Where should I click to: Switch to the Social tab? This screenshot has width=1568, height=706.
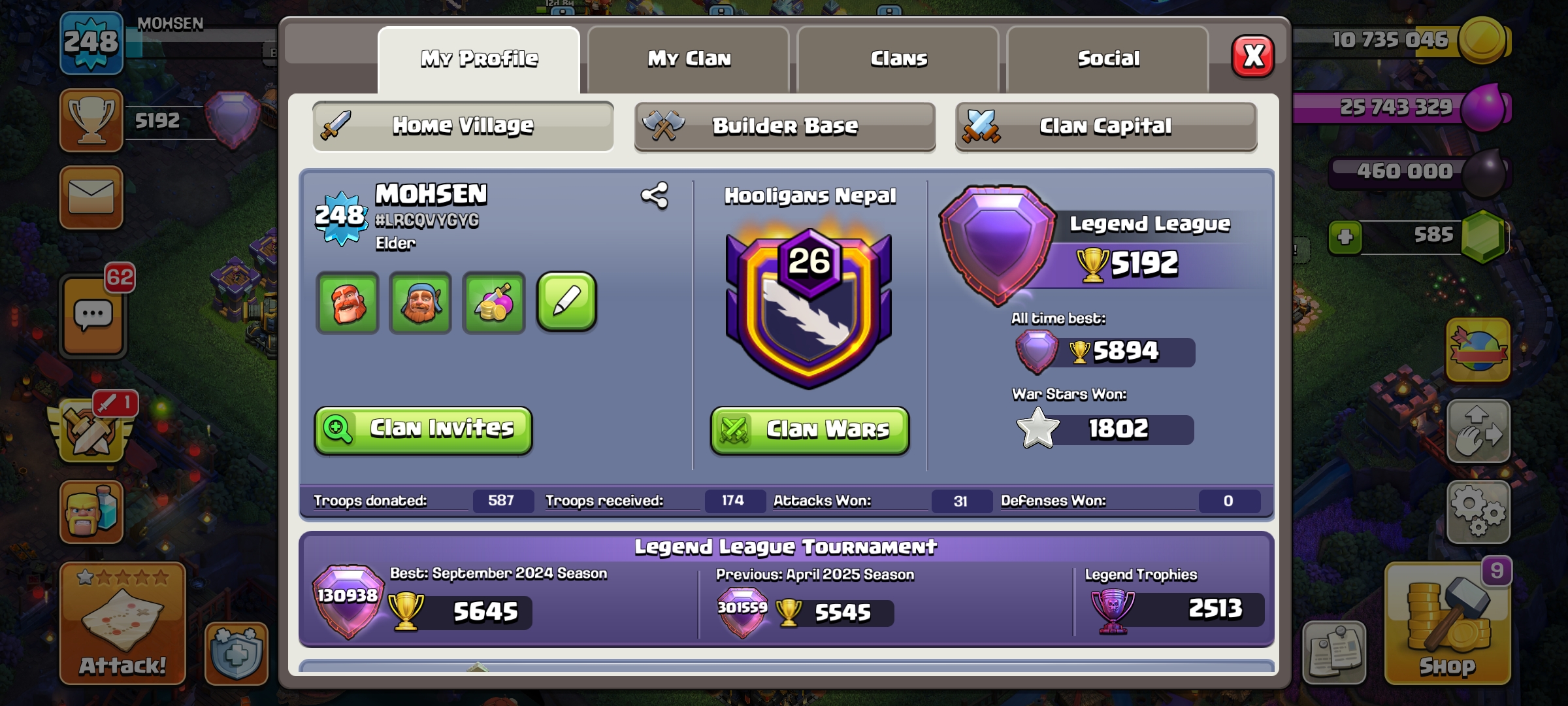1108,59
